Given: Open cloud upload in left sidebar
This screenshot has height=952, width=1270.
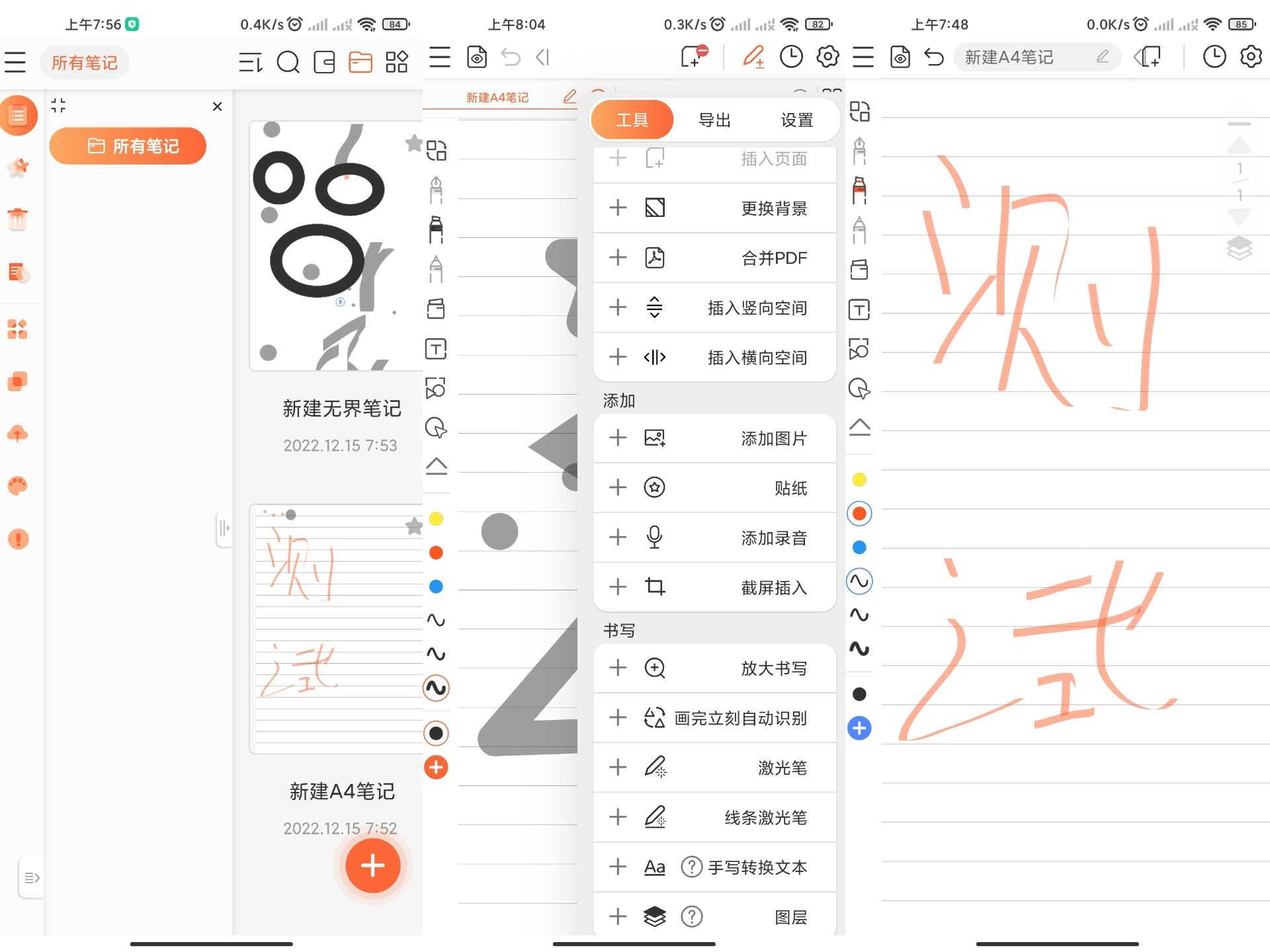Looking at the screenshot, I should tap(18, 434).
